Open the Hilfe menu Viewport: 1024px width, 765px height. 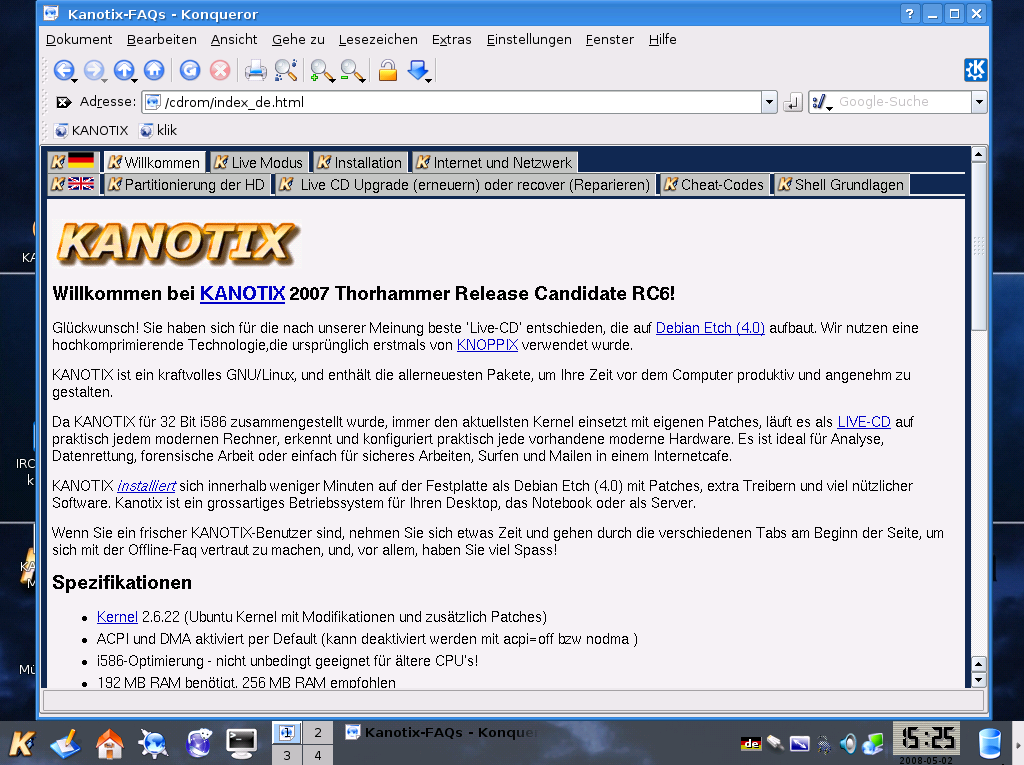pyautogui.click(x=662, y=39)
